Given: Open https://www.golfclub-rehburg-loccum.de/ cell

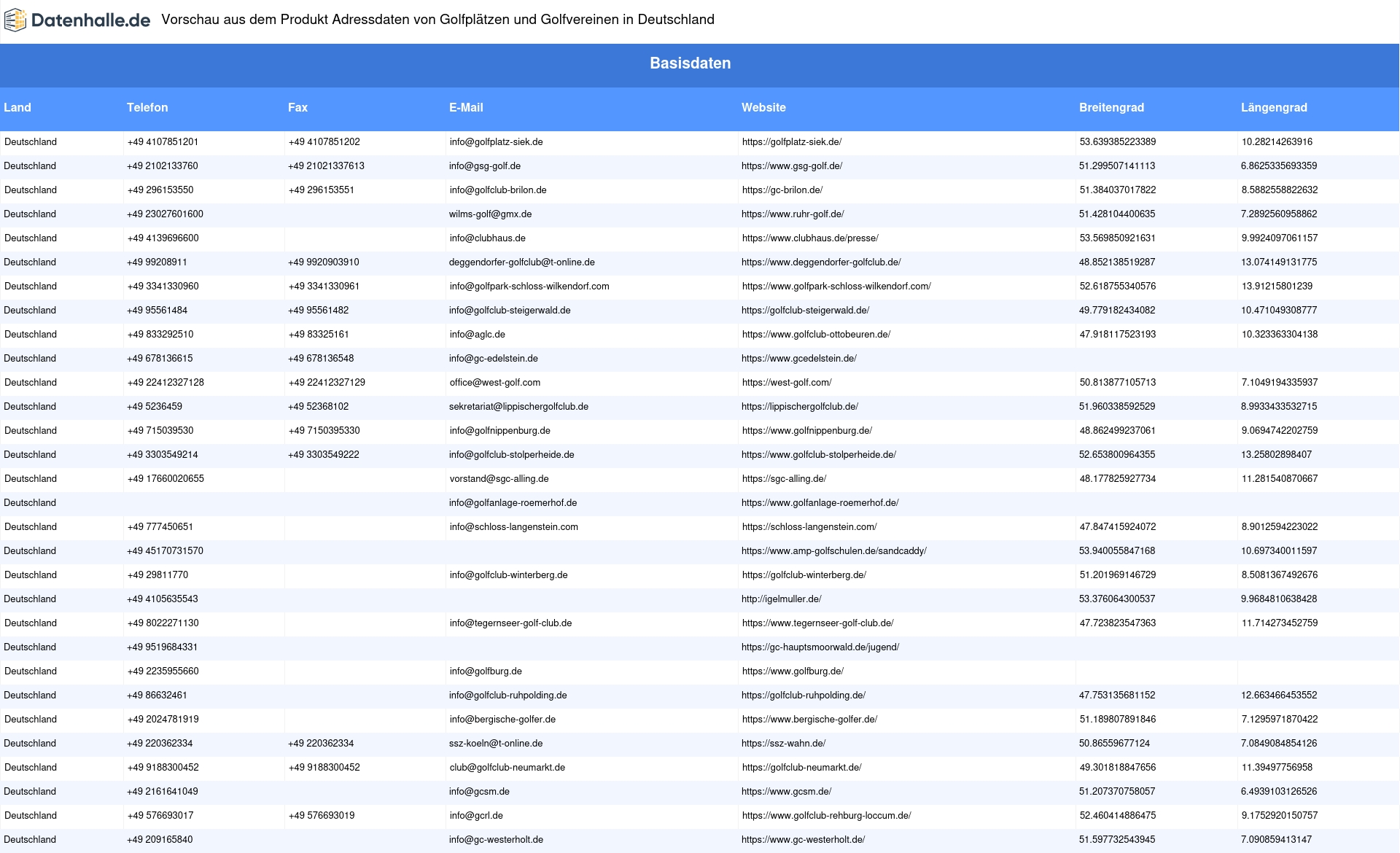Looking at the screenshot, I should (827, 816).
